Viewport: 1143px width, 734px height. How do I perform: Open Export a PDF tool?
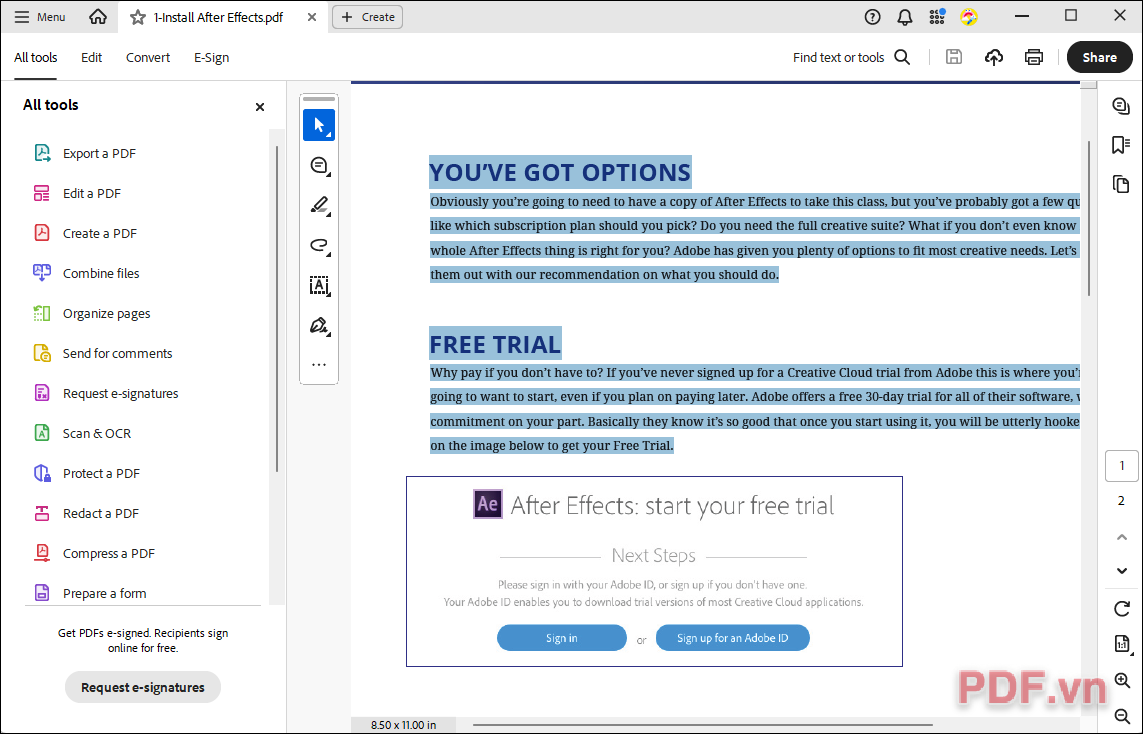(x=85, y=153)
